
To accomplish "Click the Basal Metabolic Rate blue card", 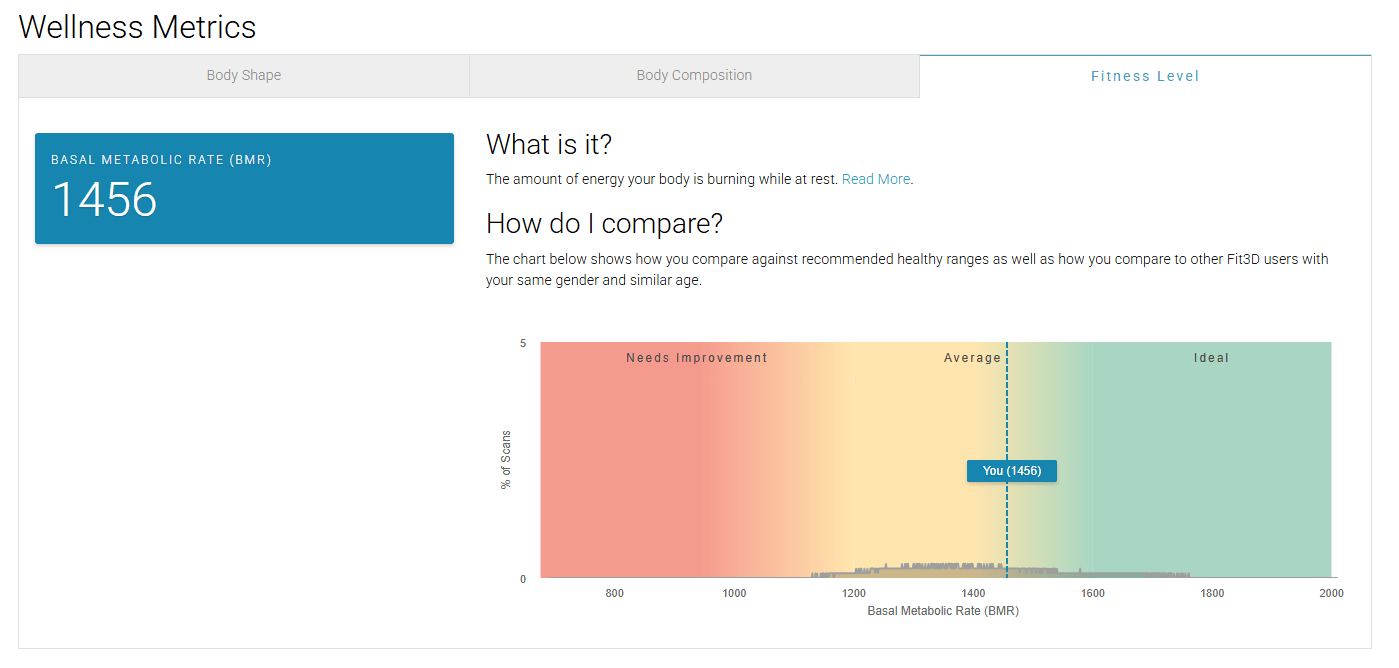I will (x=244, y=188).
